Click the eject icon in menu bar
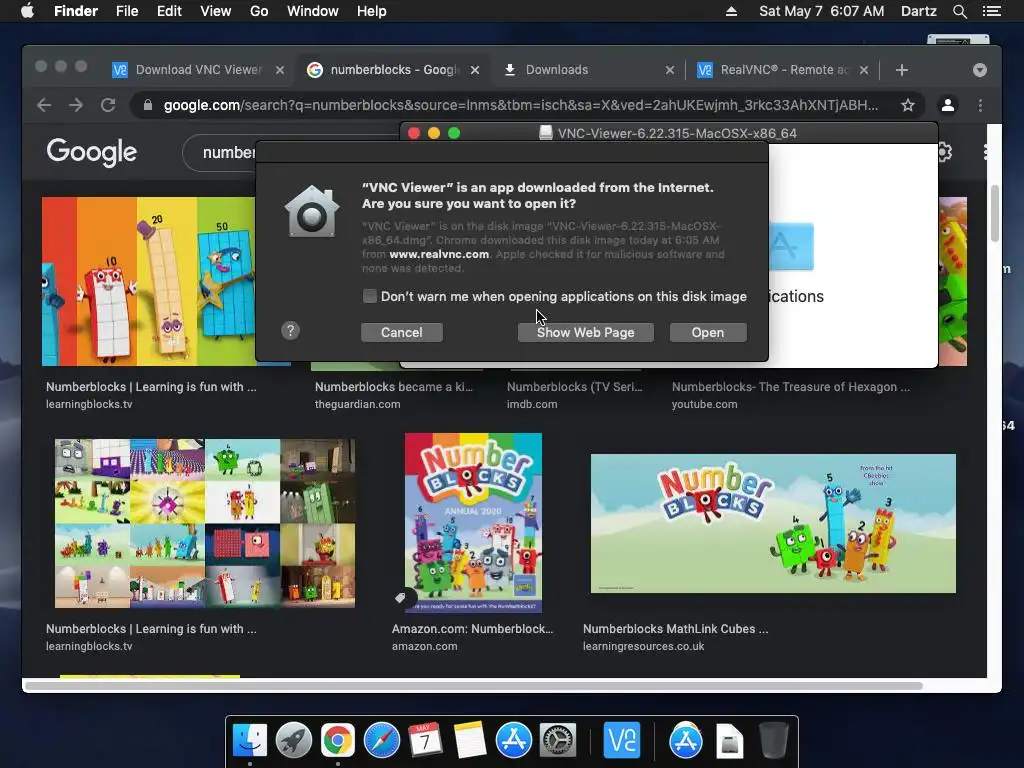Image resolution: width=1024 pixels, height=768 pixels. point(731,11)
